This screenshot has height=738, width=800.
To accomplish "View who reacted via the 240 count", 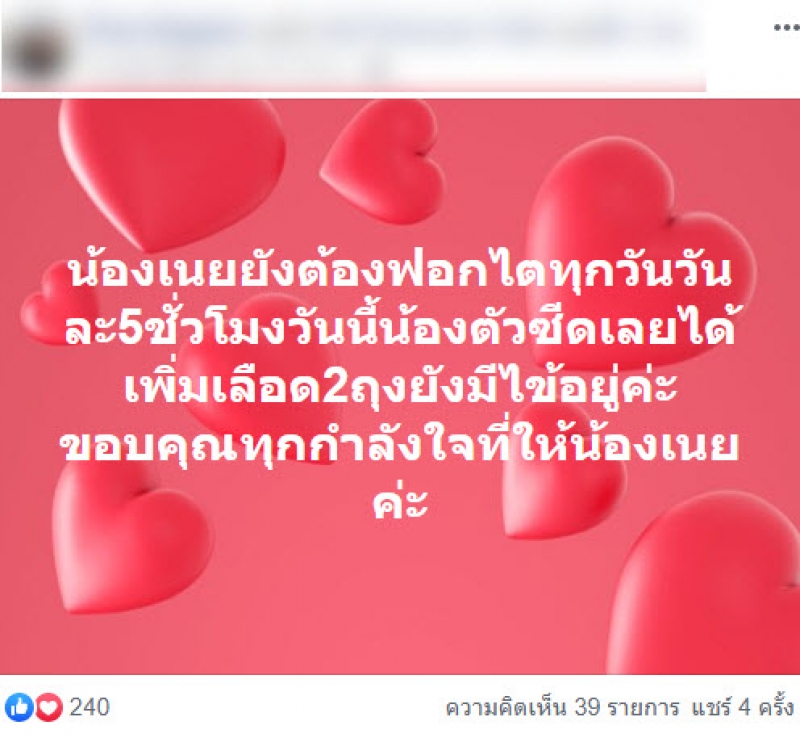I will point(89,707).
